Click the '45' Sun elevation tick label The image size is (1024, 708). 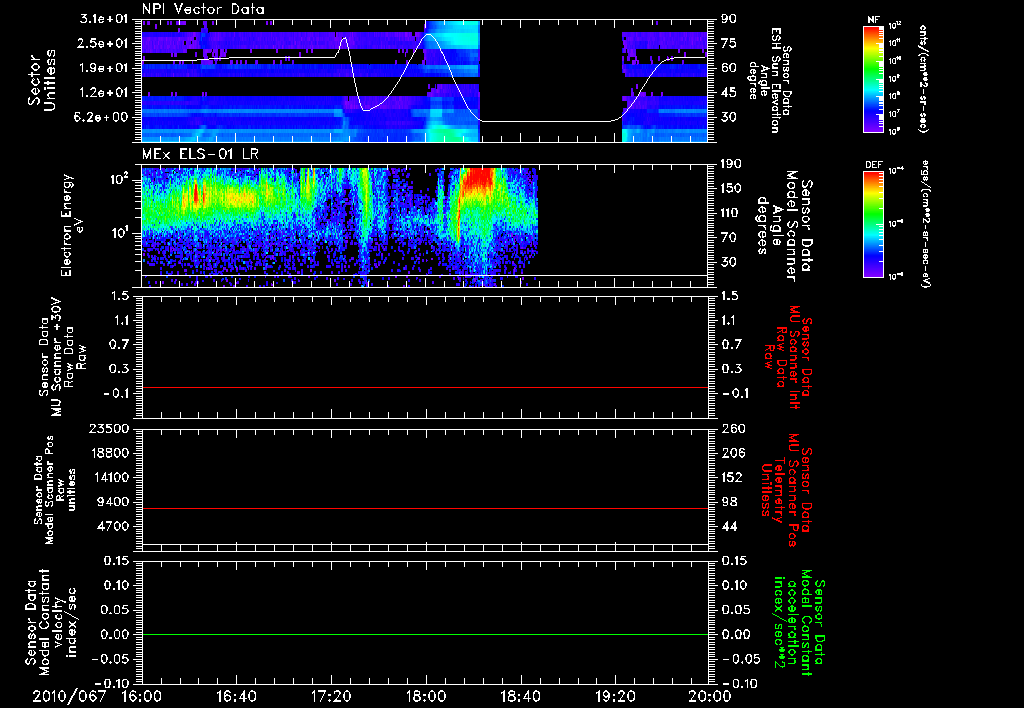pos(729,93)
